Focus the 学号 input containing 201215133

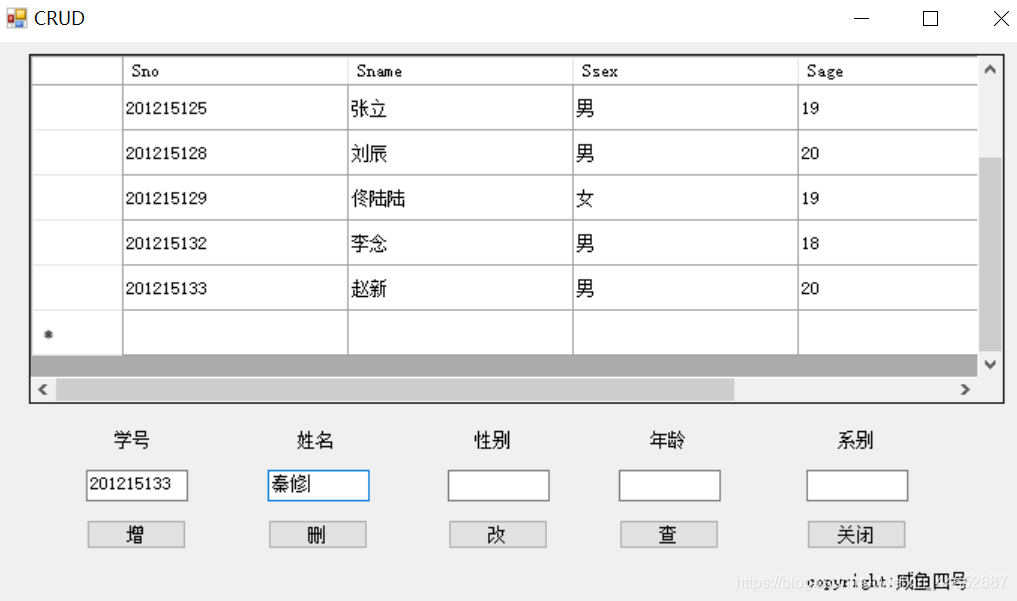137,486
